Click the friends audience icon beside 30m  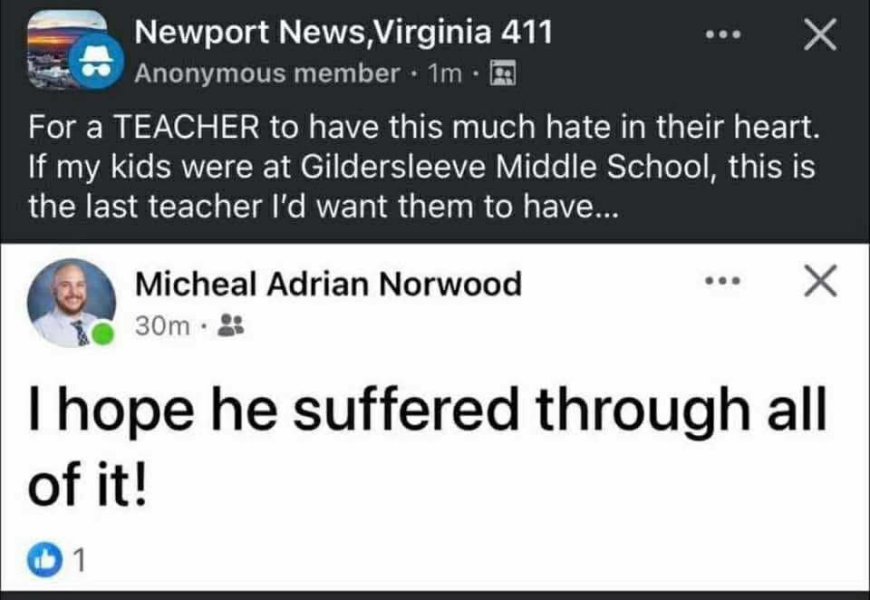[231, 326]
